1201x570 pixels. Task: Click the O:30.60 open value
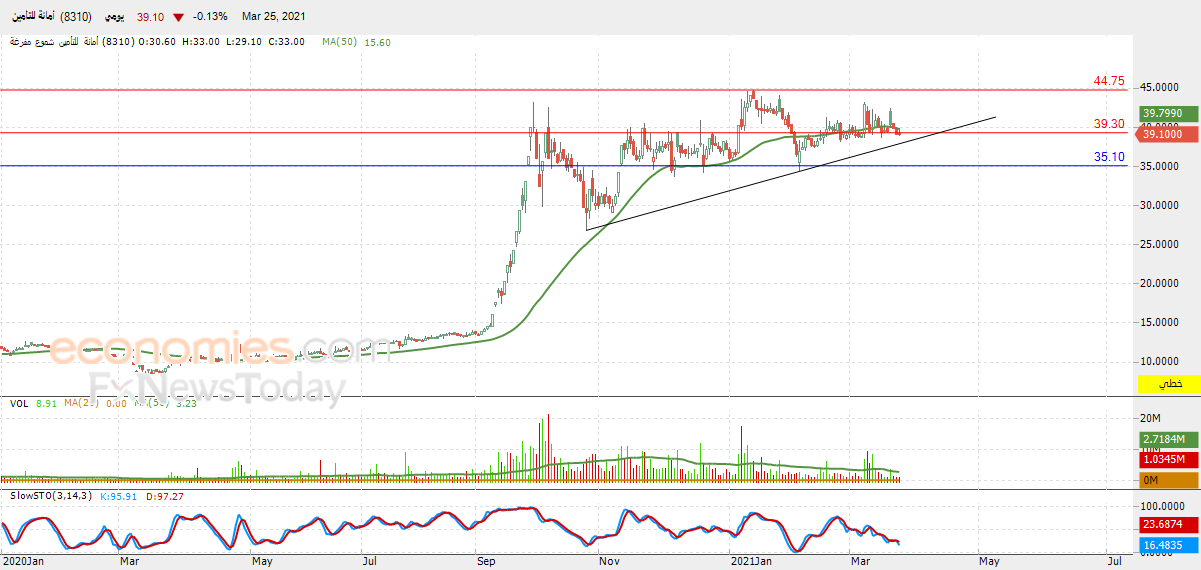(x=155, y=42)
